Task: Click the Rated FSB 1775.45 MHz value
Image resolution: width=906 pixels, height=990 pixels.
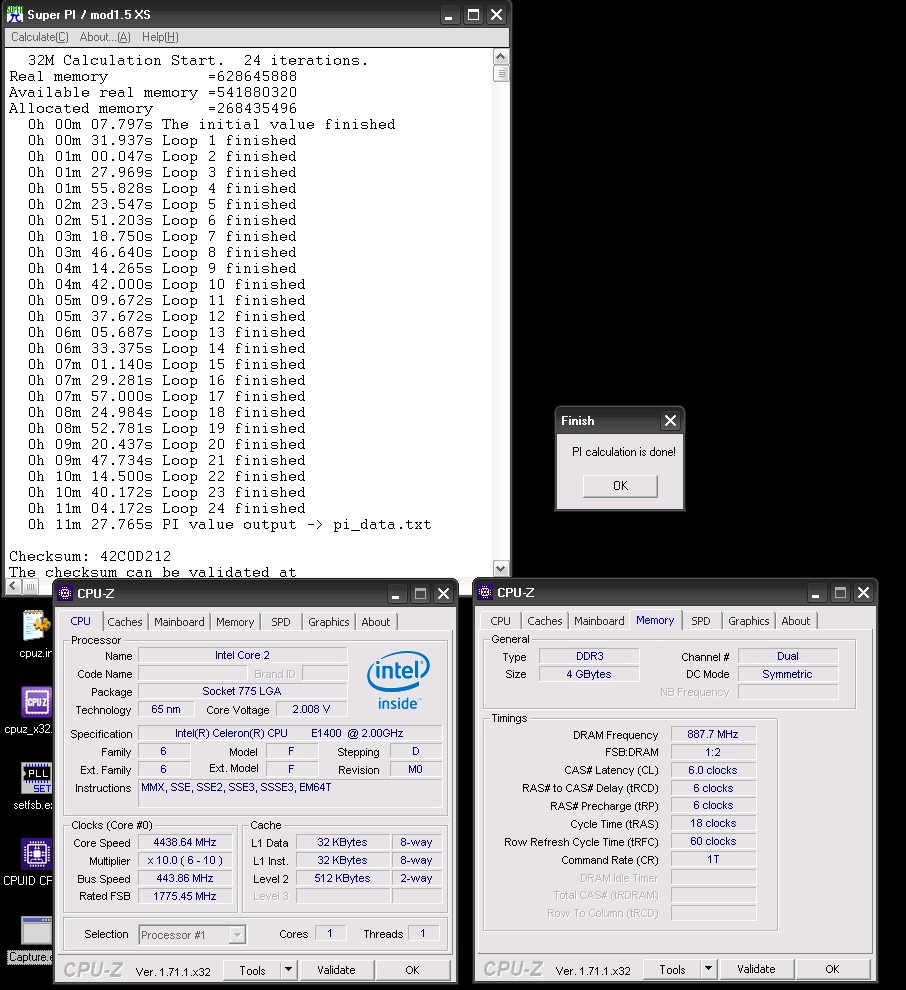Action: click(185, 897)
